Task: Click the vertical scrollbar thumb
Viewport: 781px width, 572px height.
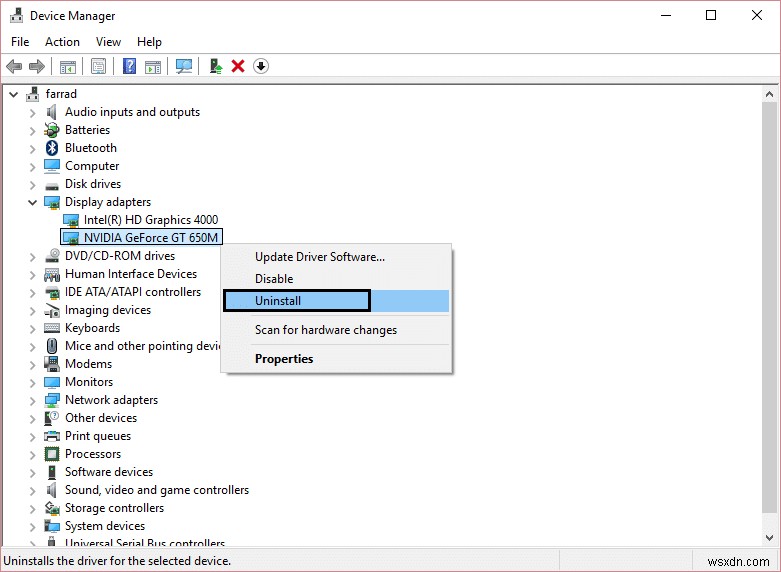Action: click(770, 306)
